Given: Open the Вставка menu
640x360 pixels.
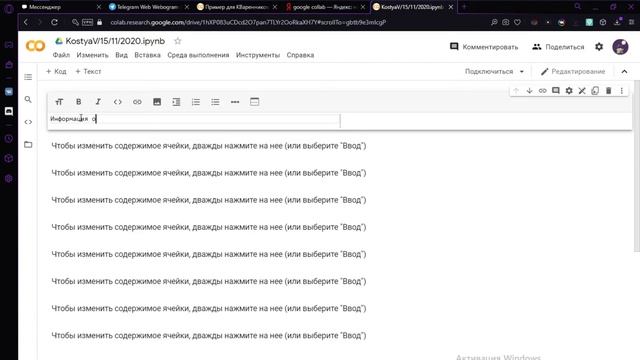Looking at the screenshot, I should coord(147,55).
